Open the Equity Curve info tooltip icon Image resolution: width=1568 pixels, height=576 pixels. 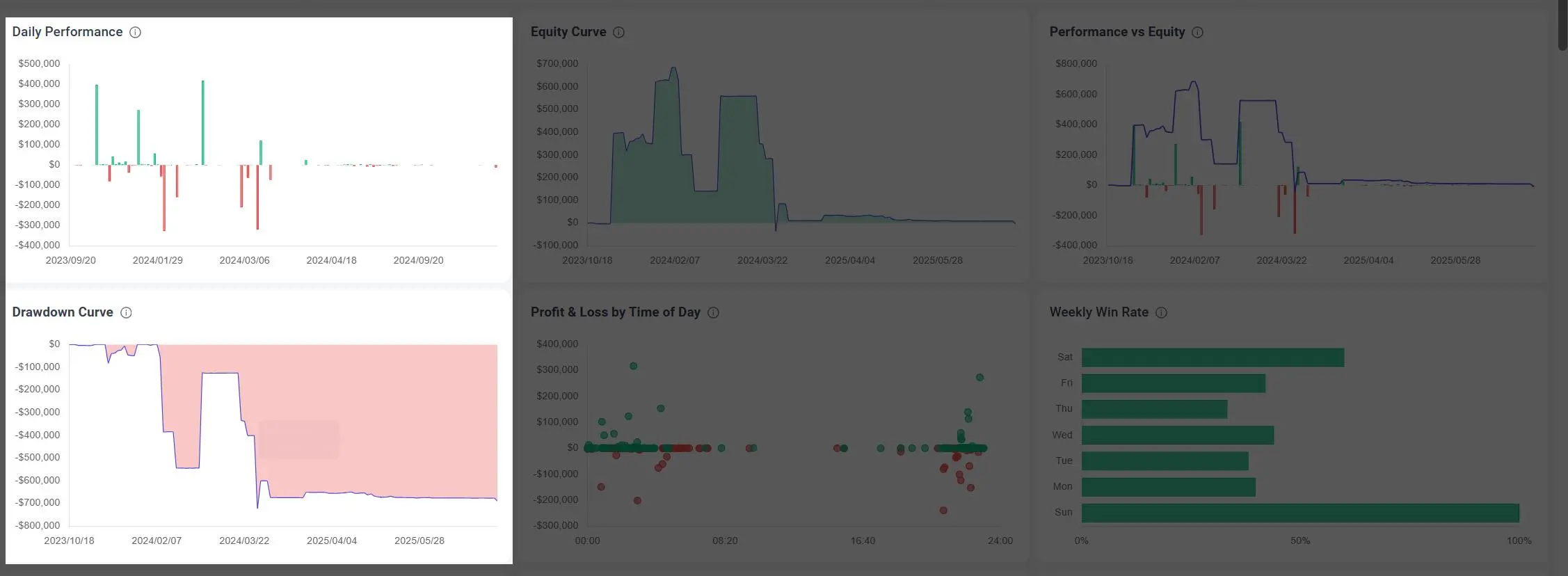[x=618, y=33]
